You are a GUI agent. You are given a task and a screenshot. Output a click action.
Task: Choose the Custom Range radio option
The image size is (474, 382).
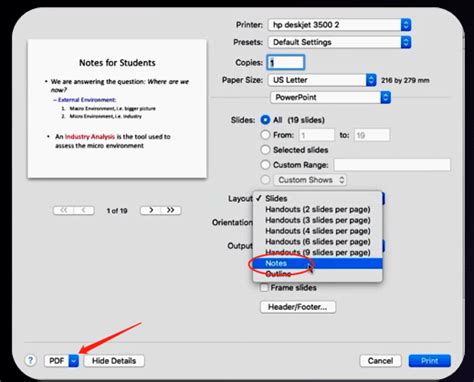point(265,165)
